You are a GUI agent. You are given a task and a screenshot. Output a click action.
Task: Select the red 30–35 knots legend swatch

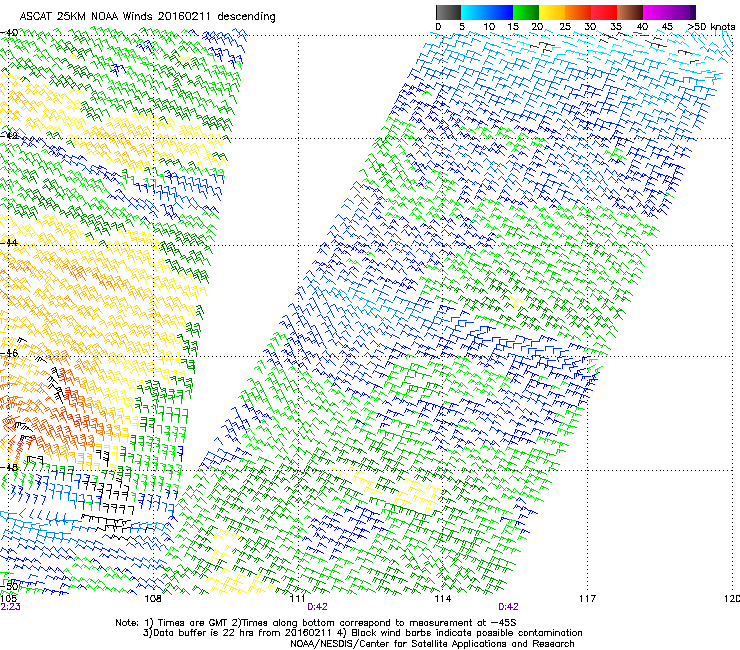[x=604, y=12]
